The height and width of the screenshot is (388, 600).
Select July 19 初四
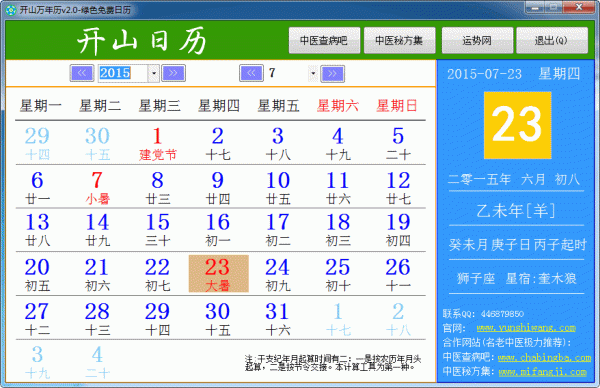coord(398,230)
